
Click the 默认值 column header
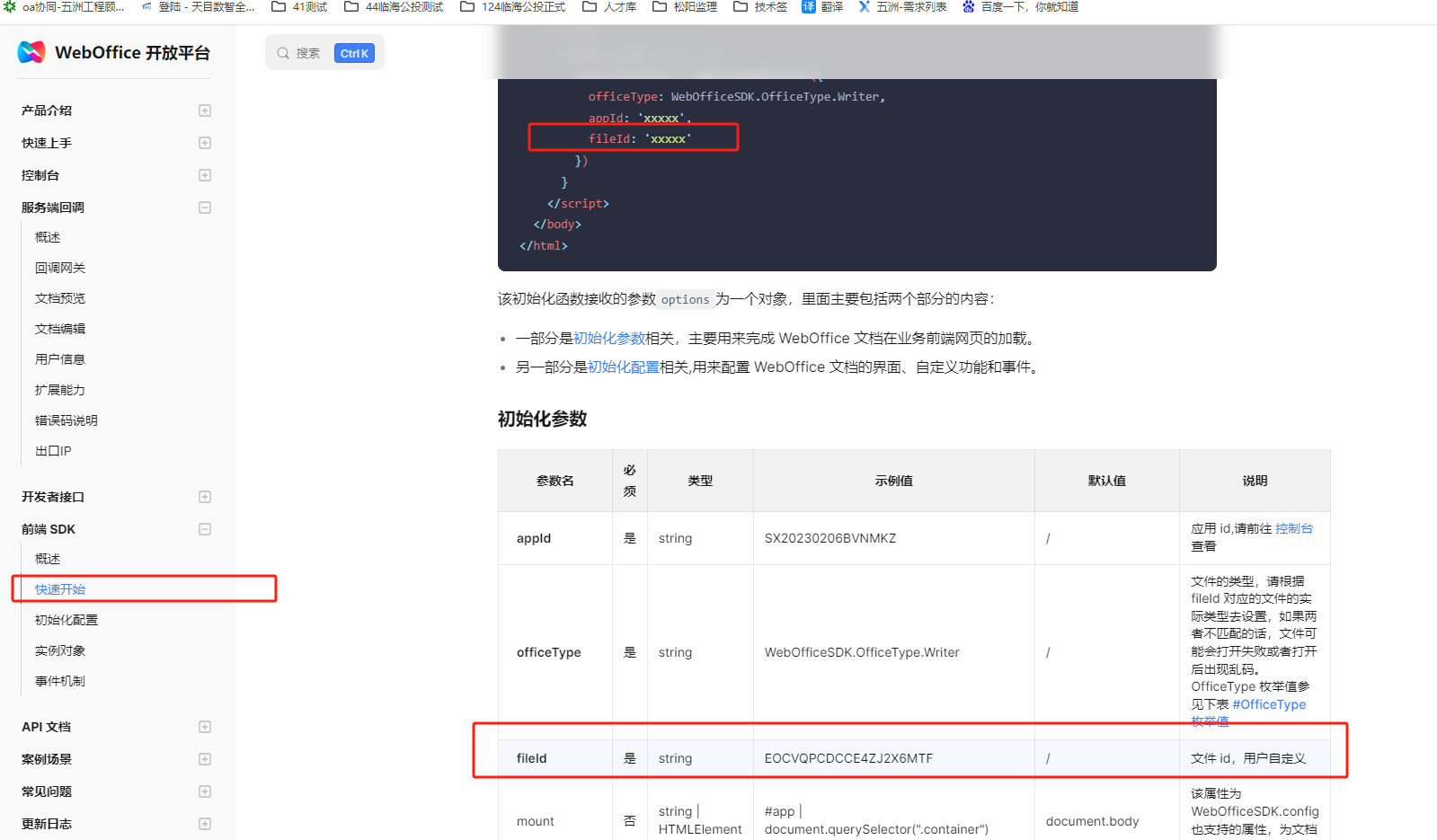point(1107,481)
